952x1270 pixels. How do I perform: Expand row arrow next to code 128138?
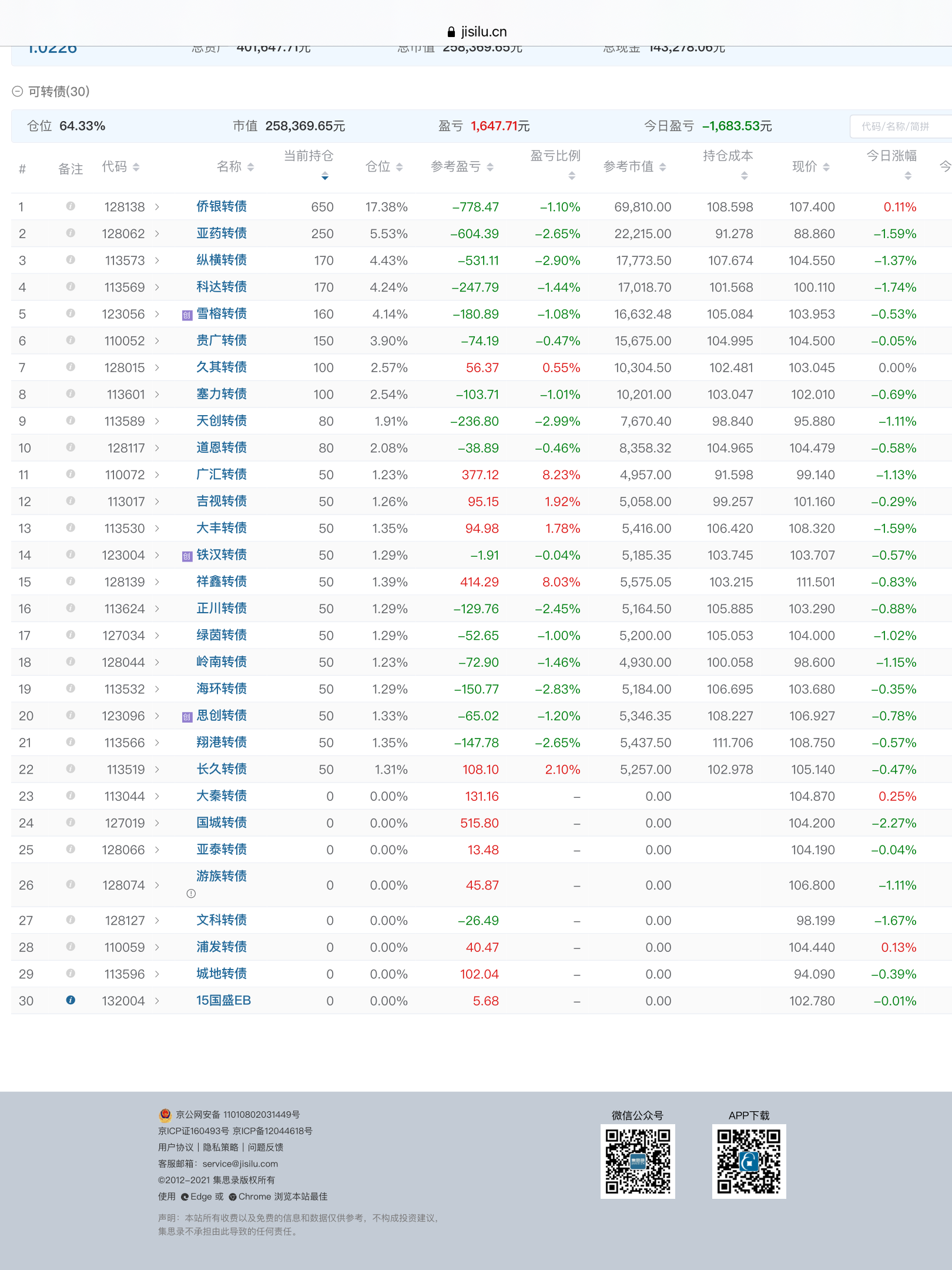point(157,207)
